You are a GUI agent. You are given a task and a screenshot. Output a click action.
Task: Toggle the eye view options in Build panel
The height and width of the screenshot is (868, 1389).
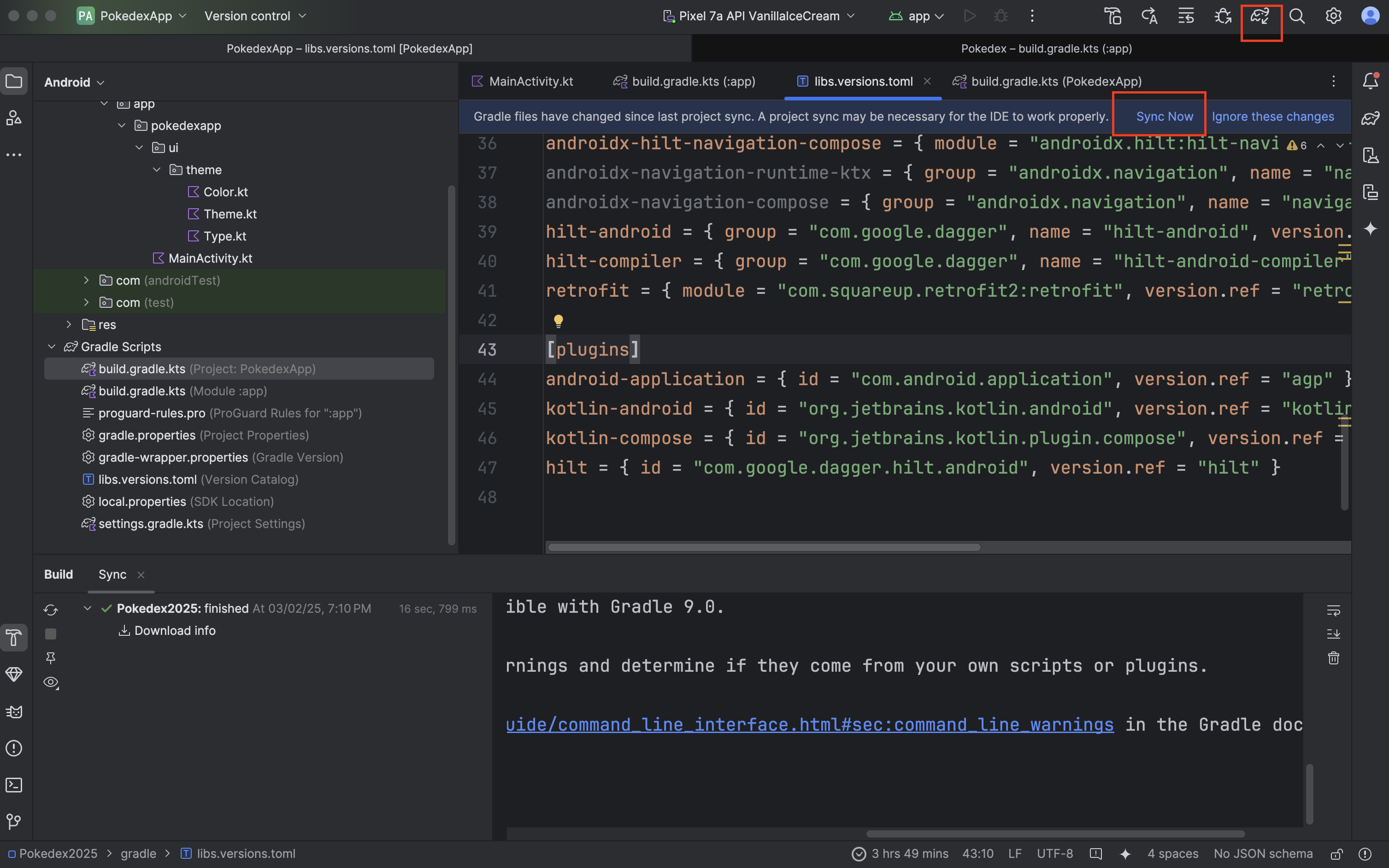click(51, 682)
